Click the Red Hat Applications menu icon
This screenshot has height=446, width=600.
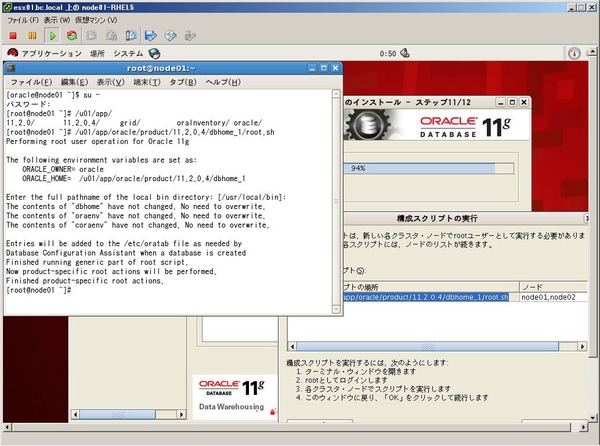12,53
